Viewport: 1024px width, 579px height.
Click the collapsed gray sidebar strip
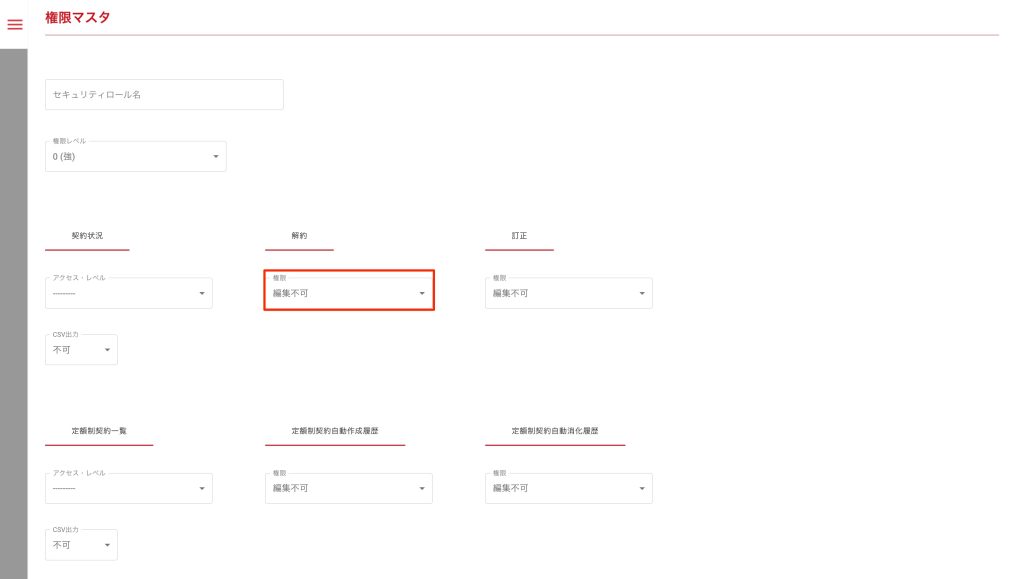pos(13,300)
